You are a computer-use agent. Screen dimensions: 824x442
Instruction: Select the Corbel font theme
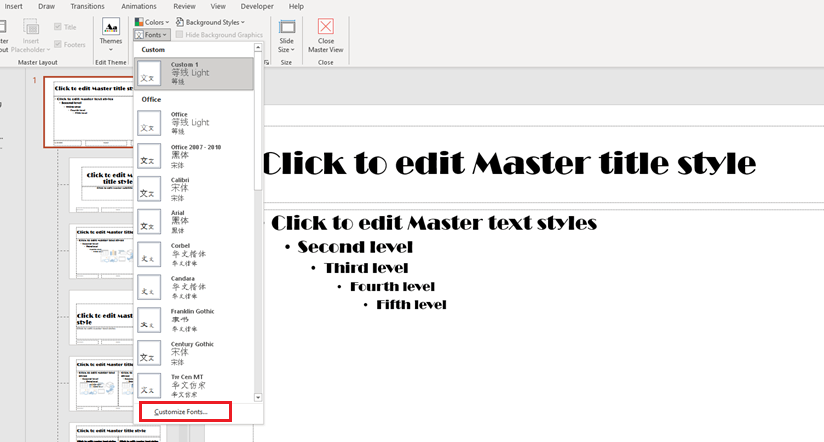[194, 254]
